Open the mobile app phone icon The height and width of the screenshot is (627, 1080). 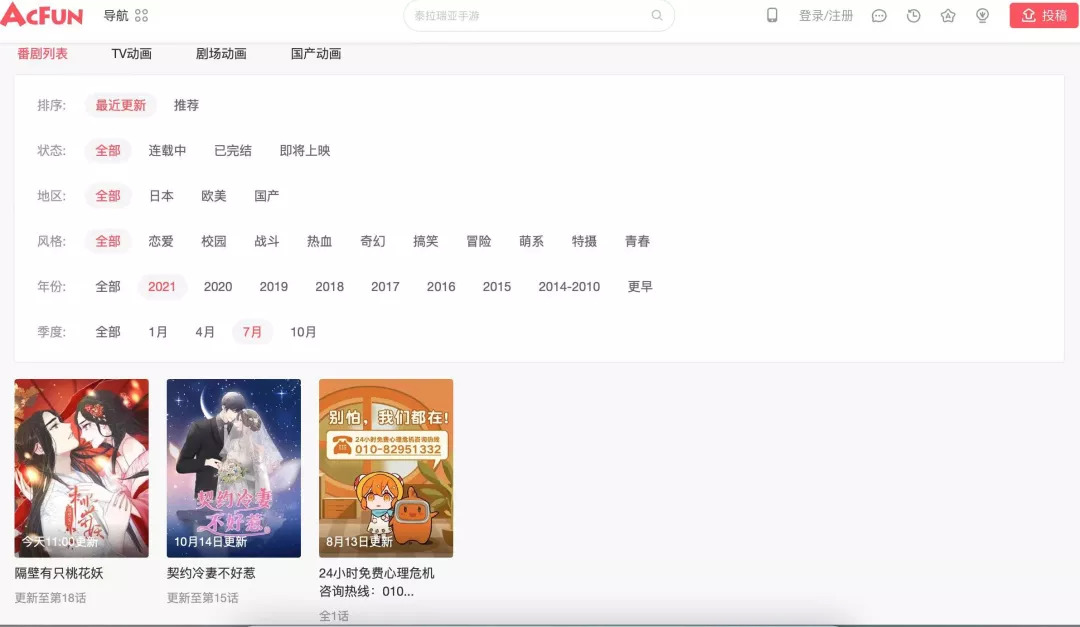[772, 15]
